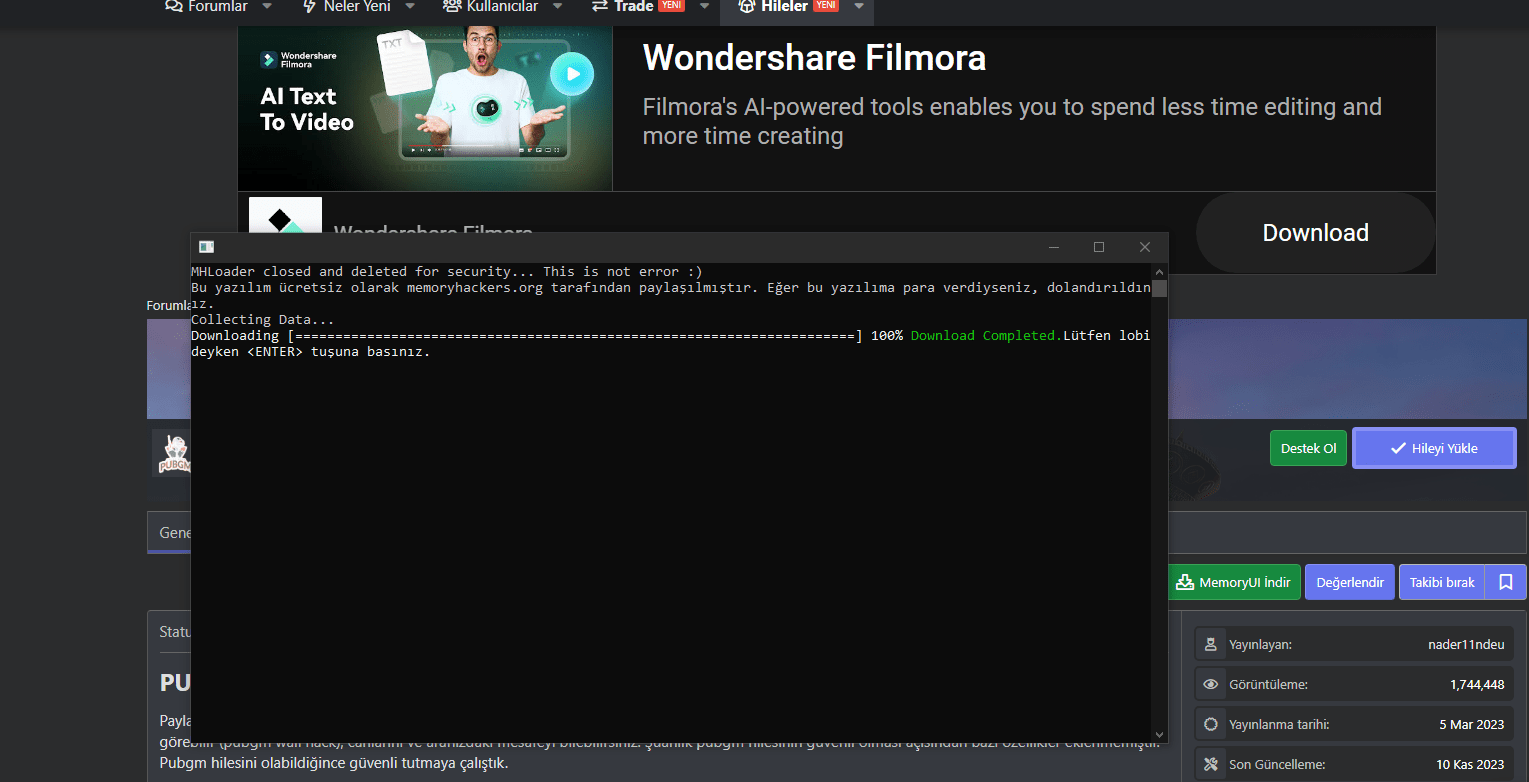Click the MemoryUI İndir button
The width and height of the screenshot is (1529, 782).
click(1234, 582)
